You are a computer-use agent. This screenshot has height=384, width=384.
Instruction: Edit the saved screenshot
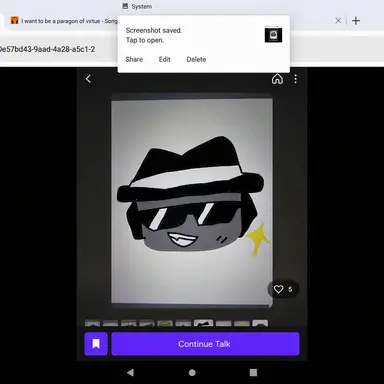click(x=165, y=59)
